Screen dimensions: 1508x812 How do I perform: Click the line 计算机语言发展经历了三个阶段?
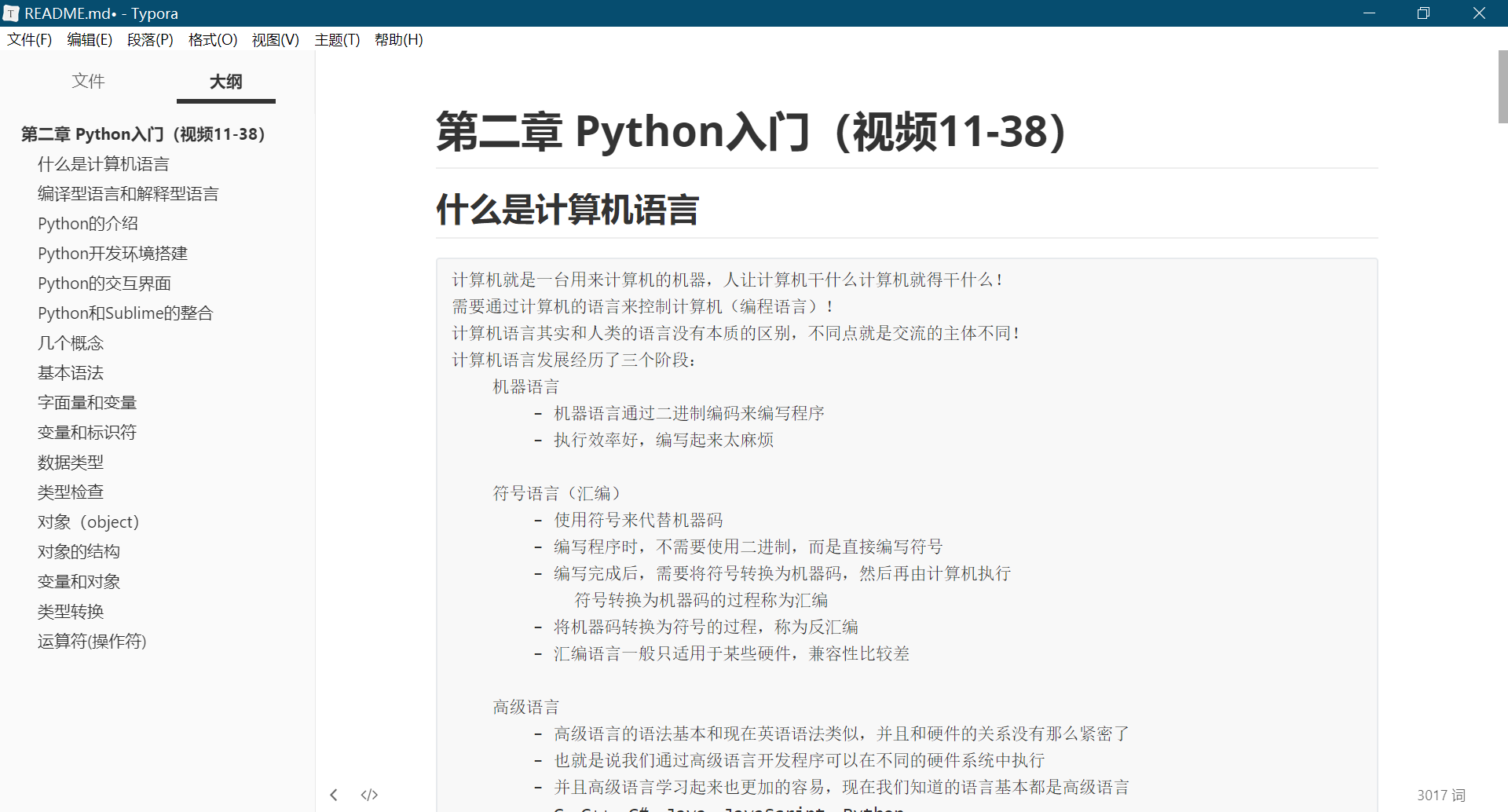[573, 360]
